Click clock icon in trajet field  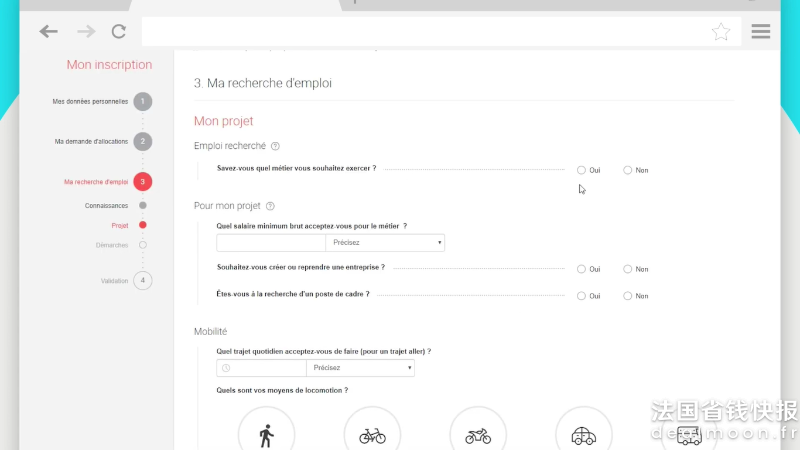coord(226,368)
